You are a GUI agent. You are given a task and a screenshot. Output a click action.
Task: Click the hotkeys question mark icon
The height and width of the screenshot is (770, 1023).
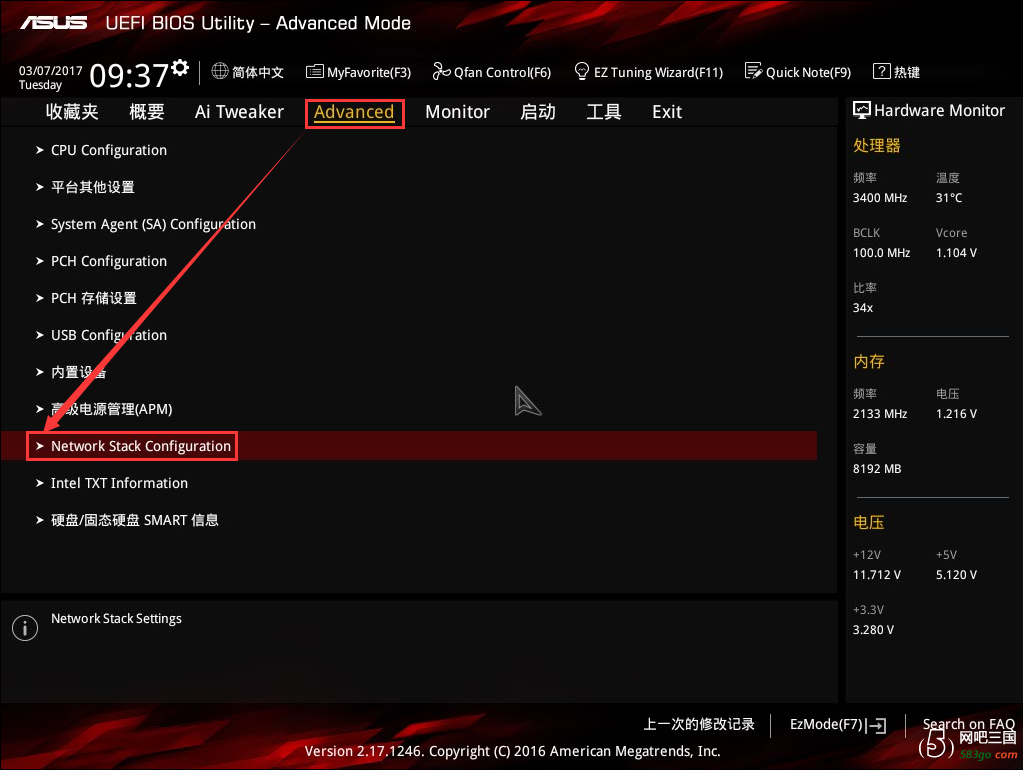tap(881, 71)
